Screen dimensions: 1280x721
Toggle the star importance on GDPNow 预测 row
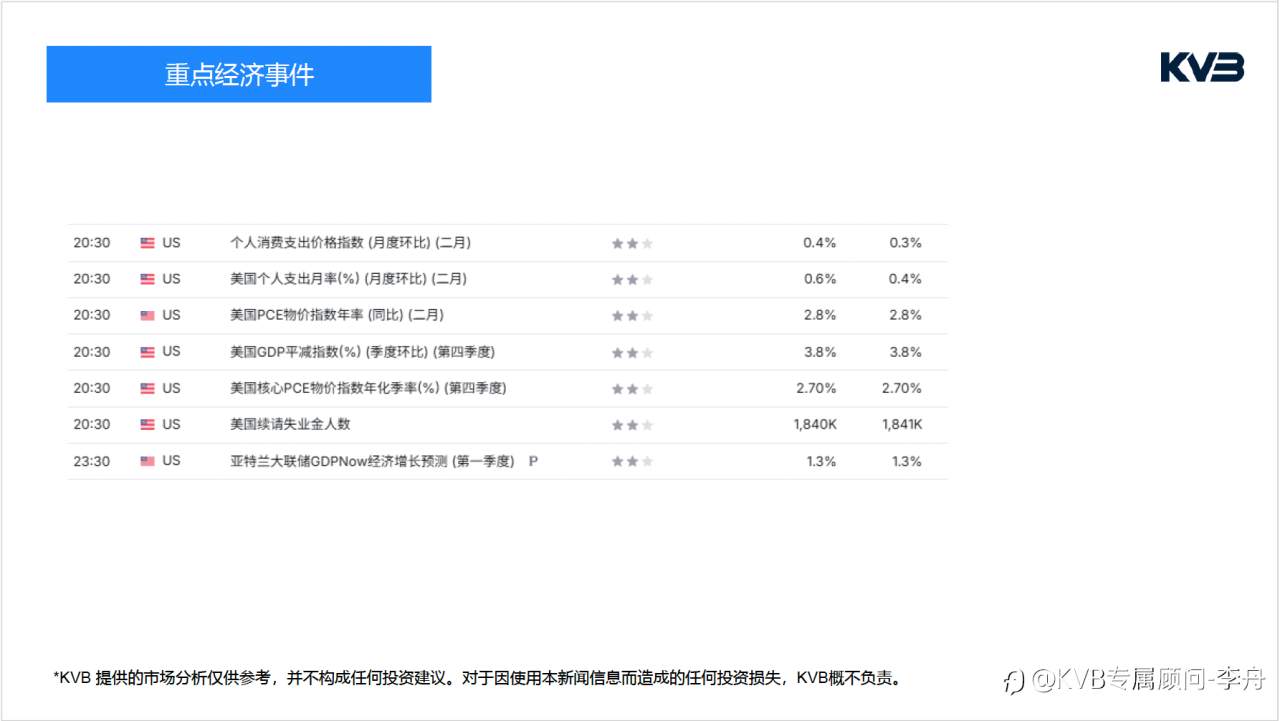pyautogui.click(x=631, y=461)
